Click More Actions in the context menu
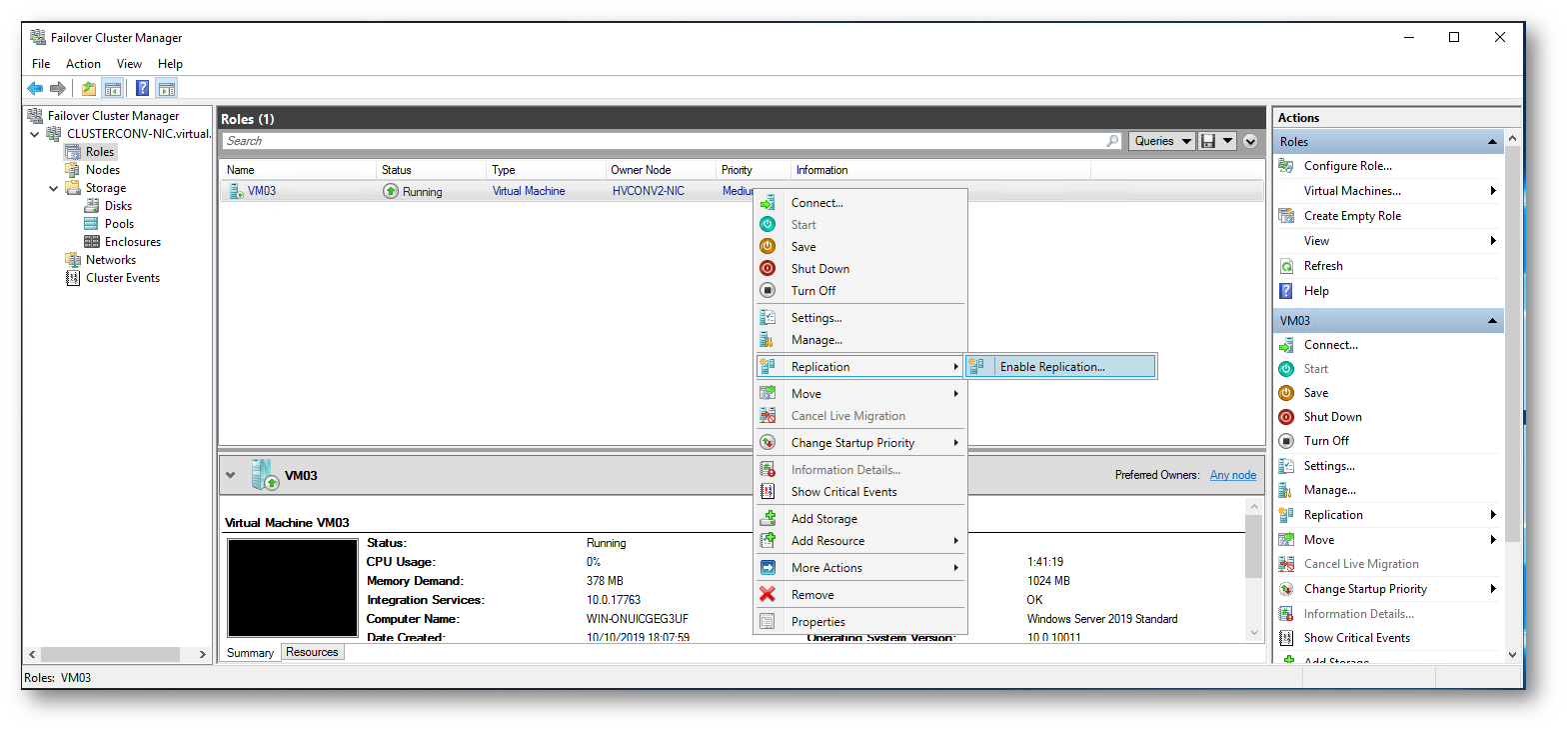Viewport: 1568px width, 732px height. point(860,568)
